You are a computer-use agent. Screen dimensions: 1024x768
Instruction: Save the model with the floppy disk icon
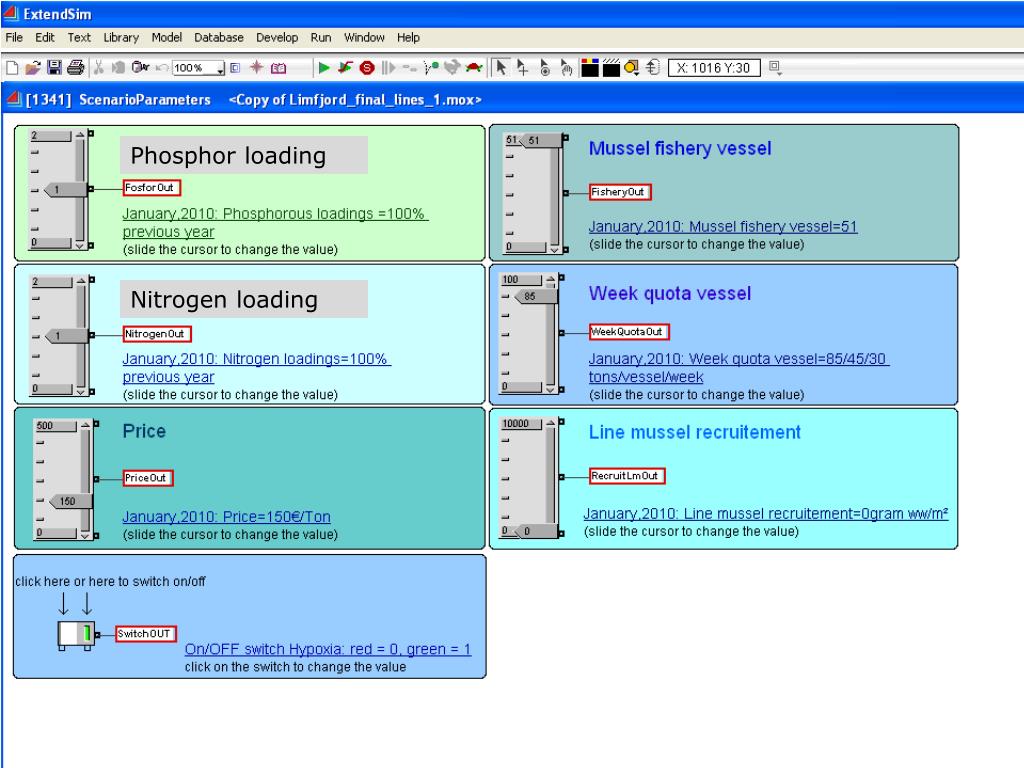point(54,67)
